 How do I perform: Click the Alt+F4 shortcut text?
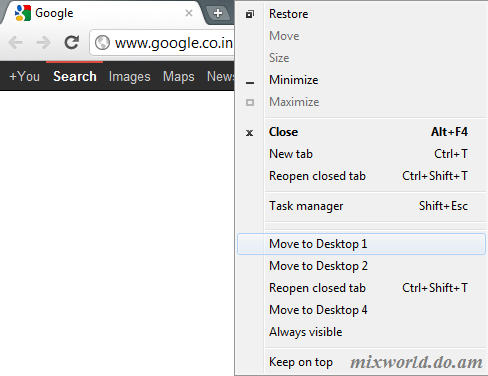[x=449, y=132]
